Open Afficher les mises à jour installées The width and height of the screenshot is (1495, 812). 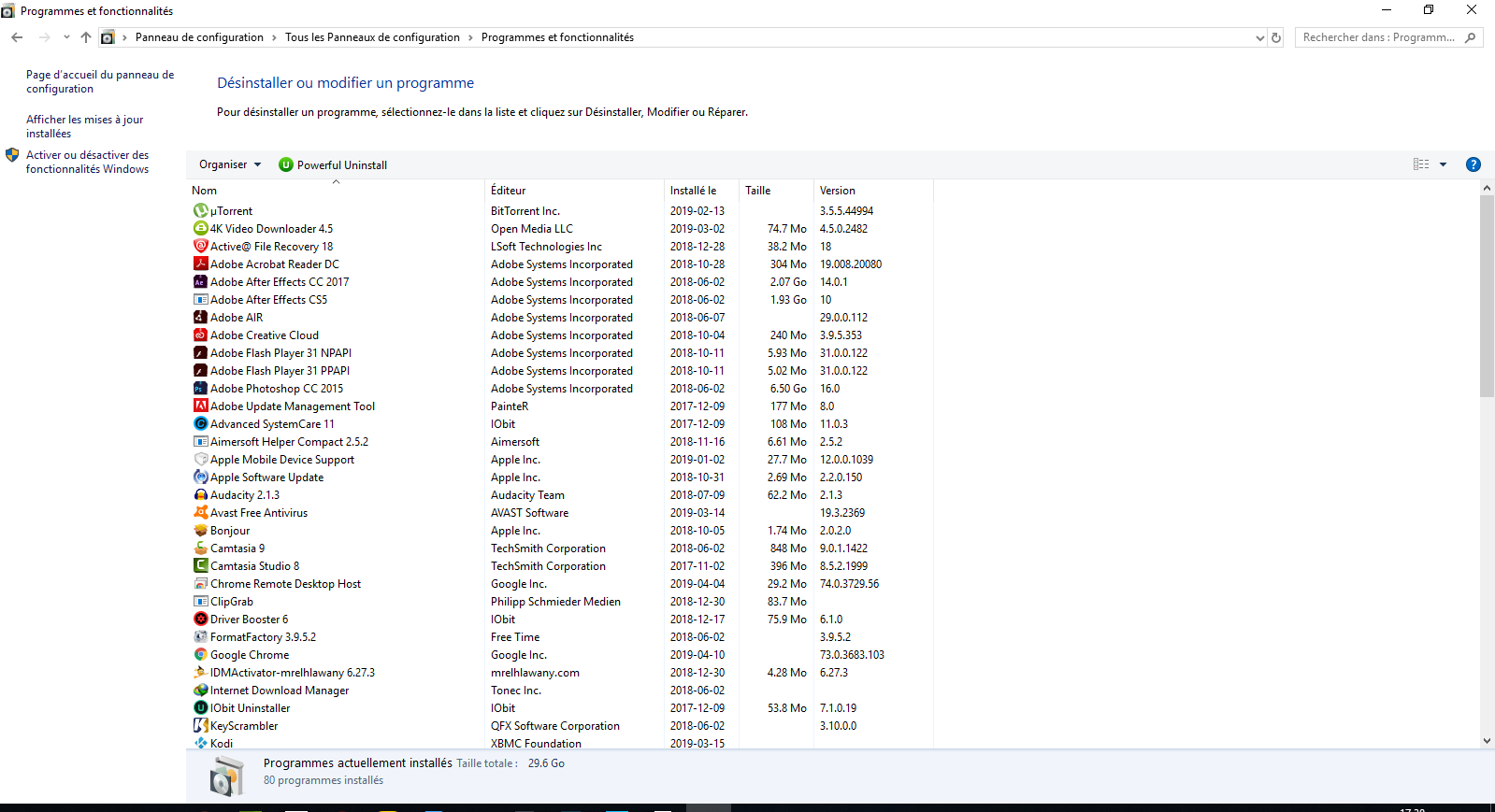[x=85, y=127]
